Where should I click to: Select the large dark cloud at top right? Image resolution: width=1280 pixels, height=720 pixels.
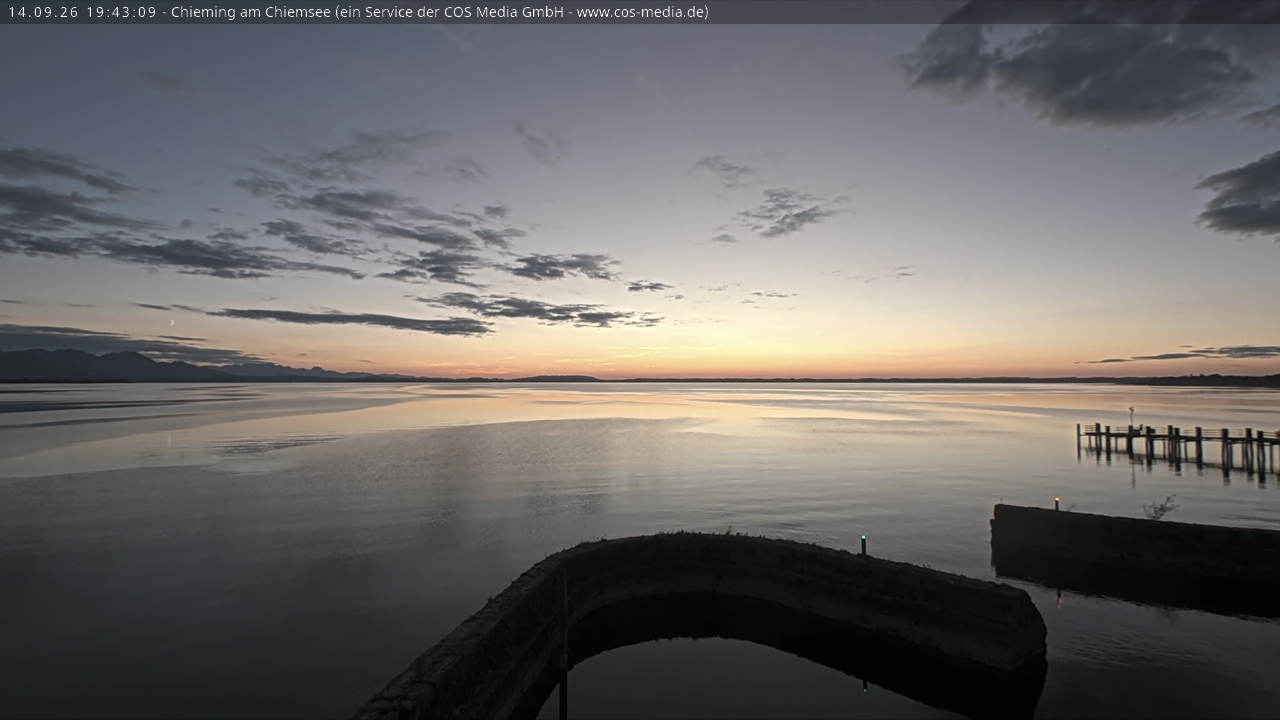point(1090,65)
